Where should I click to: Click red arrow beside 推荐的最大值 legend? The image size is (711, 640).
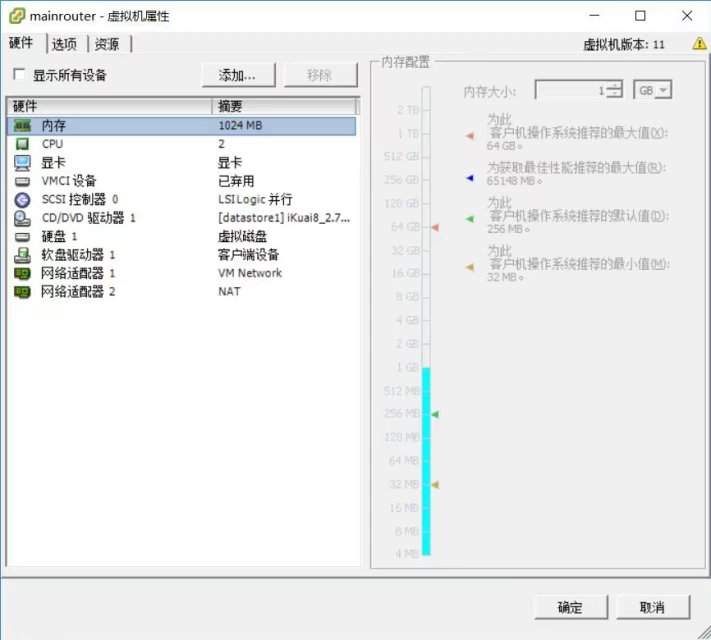click(x=470, y=136)
